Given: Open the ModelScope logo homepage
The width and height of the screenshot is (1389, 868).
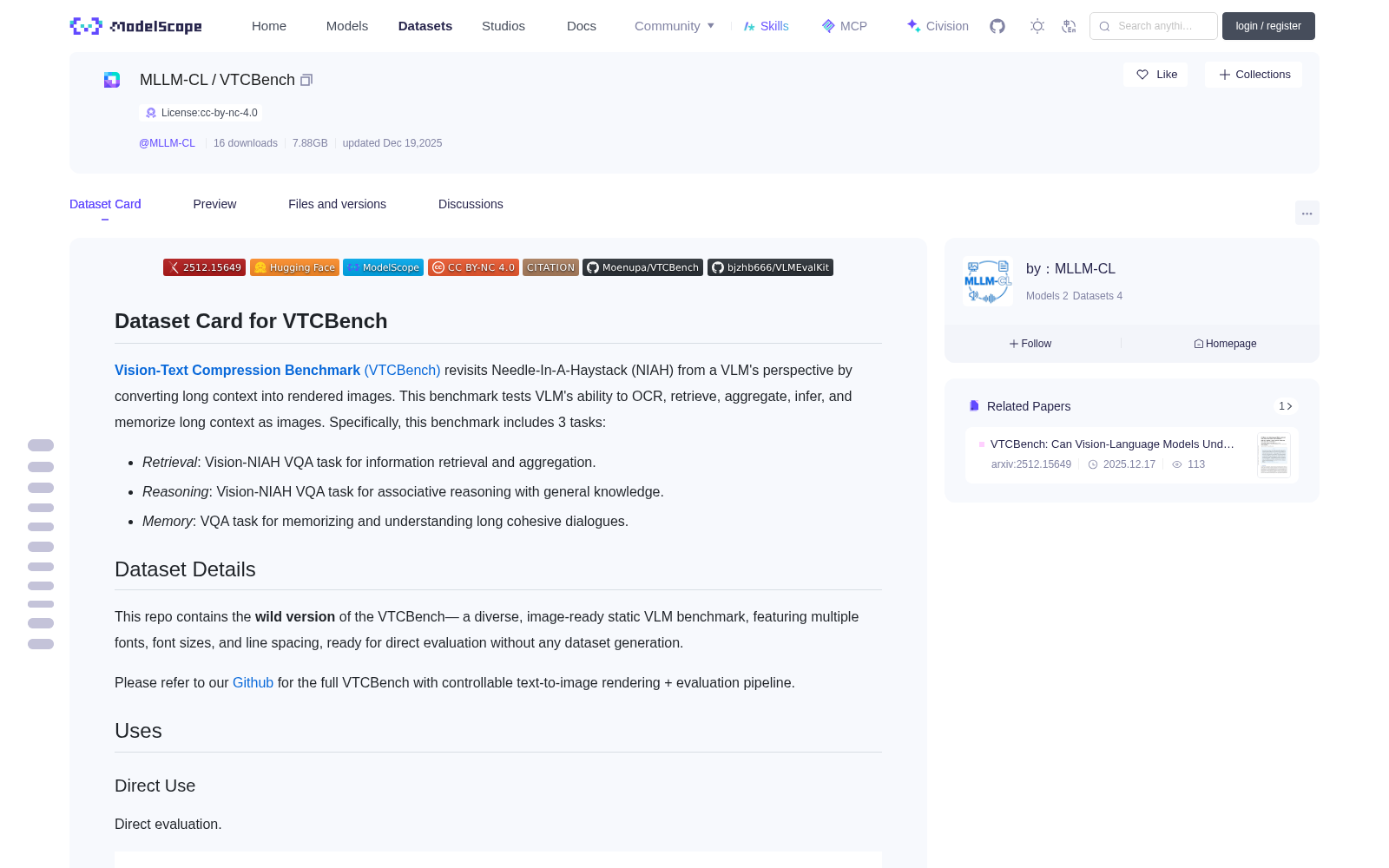Looking at the screenshot, I should tap(136, 26).
